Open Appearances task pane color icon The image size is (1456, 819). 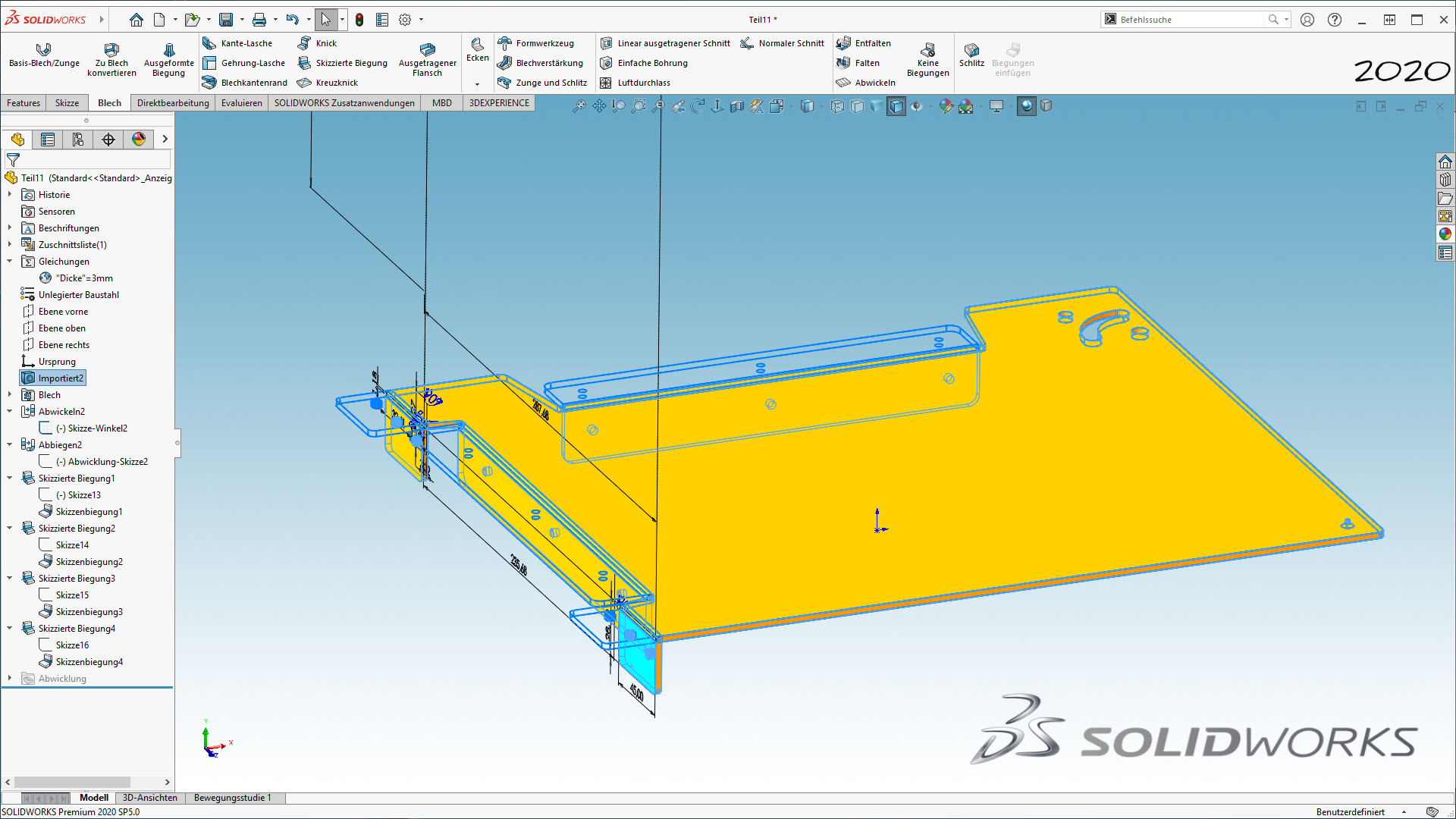click(x=1445, y=234)
